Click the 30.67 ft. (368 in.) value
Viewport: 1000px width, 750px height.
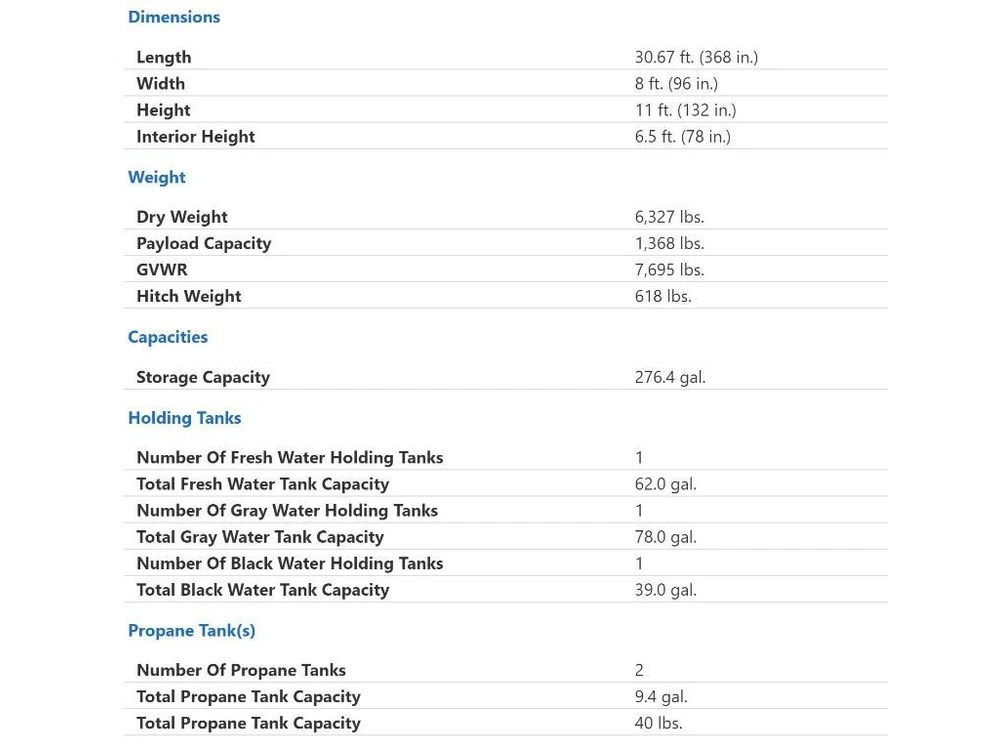click(696, 57)
